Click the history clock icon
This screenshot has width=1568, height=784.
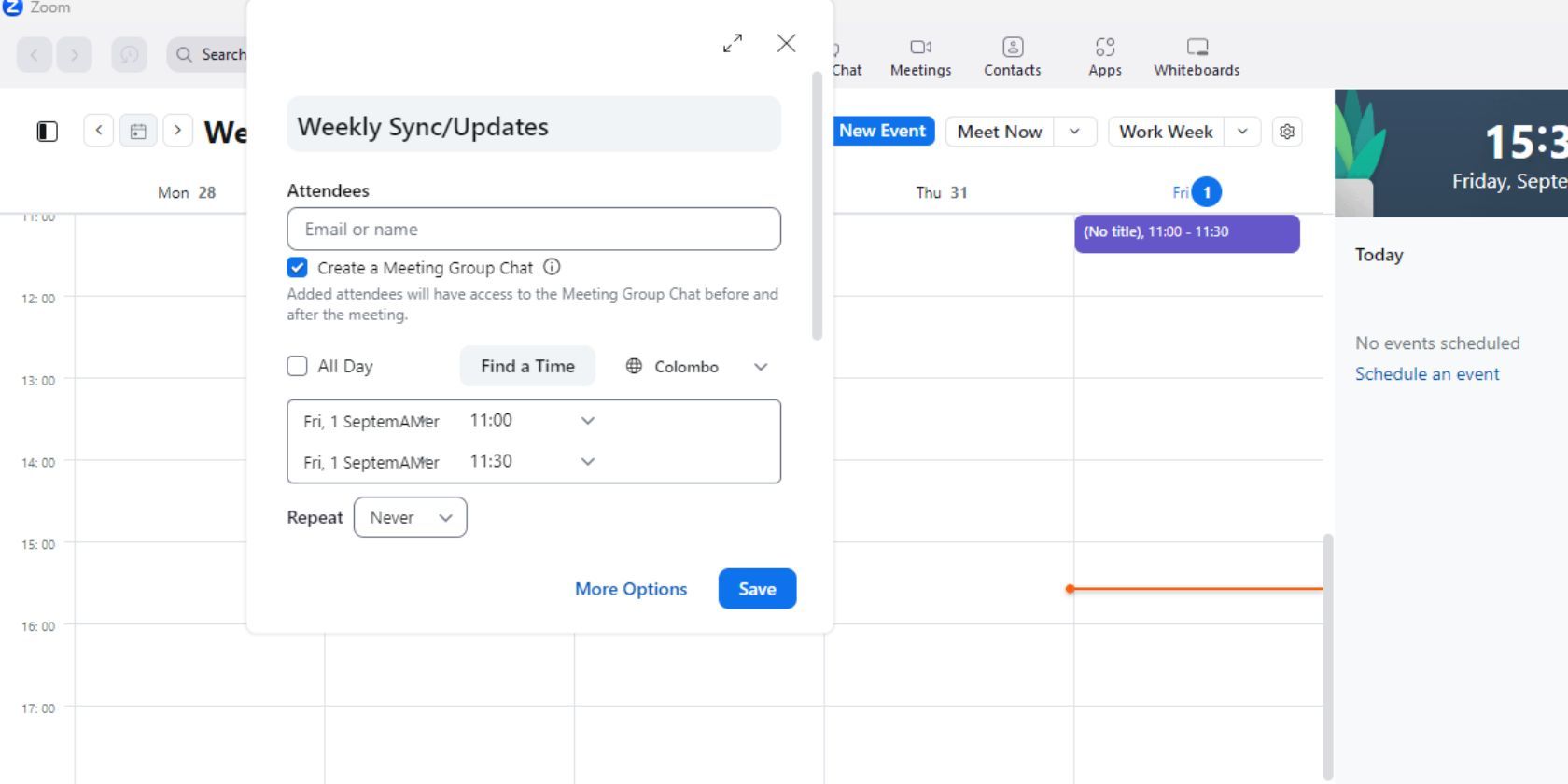pyautogui.click(x=129, y=54)
